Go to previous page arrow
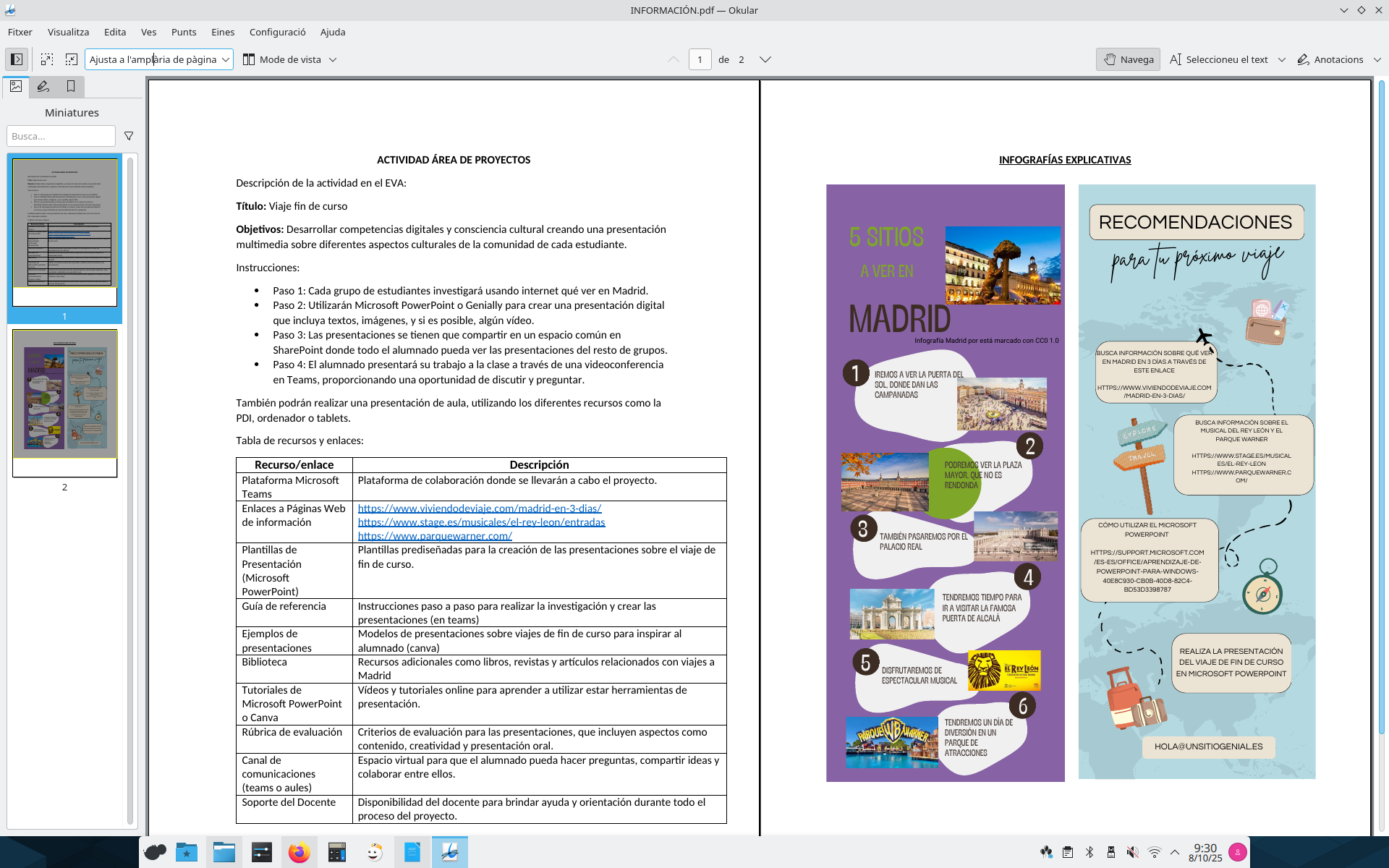Screen dimensions: 1389x868 click(674, 59)
